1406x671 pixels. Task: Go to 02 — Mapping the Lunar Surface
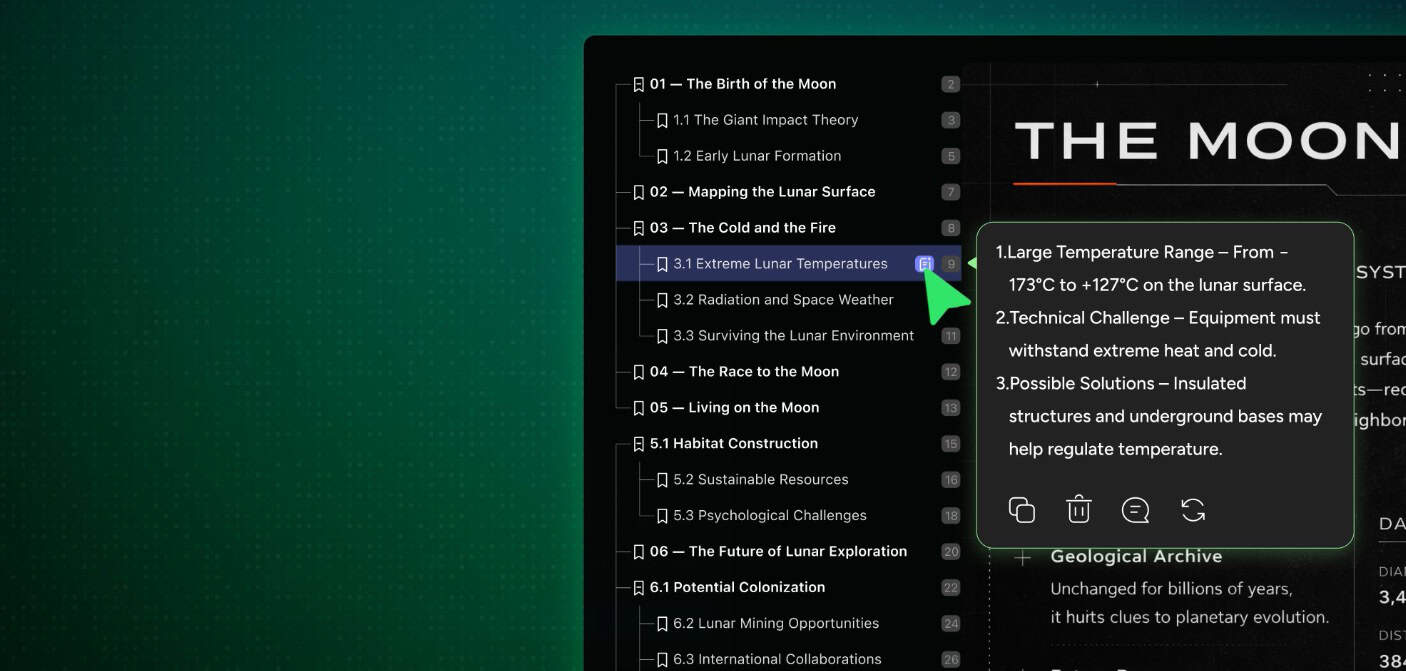762,192
